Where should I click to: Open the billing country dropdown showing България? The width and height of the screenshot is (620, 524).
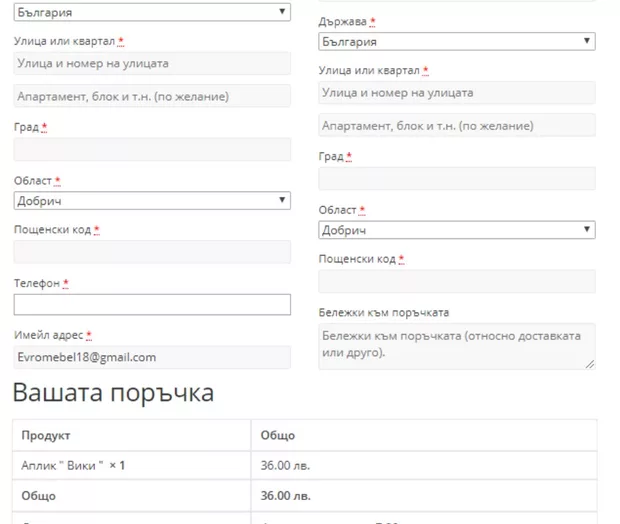151,13
